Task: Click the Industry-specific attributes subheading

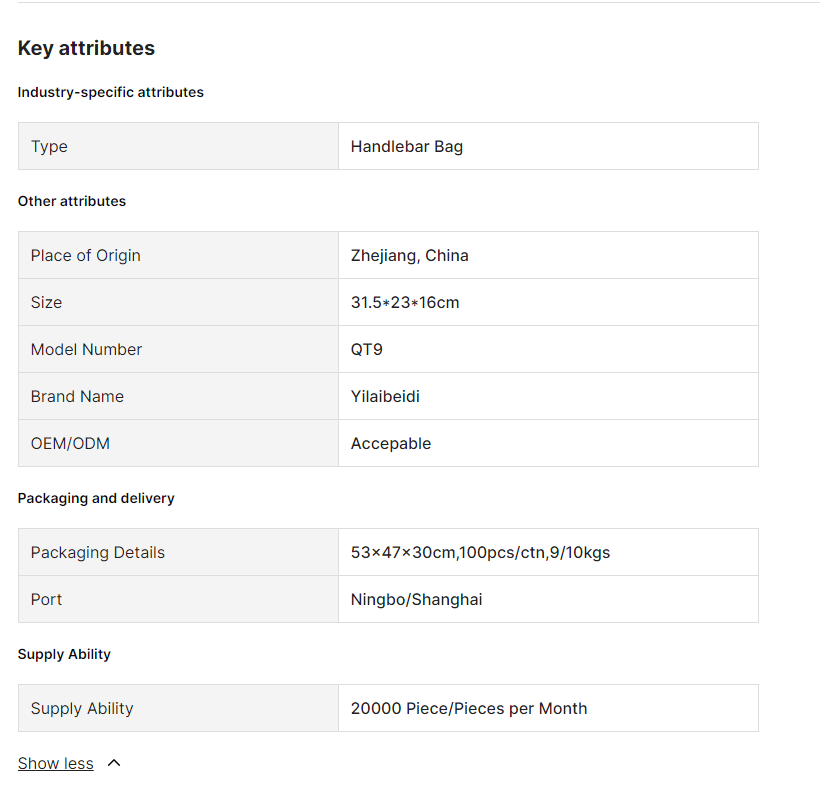Action: pyautogui.click(x=110, y=92)
